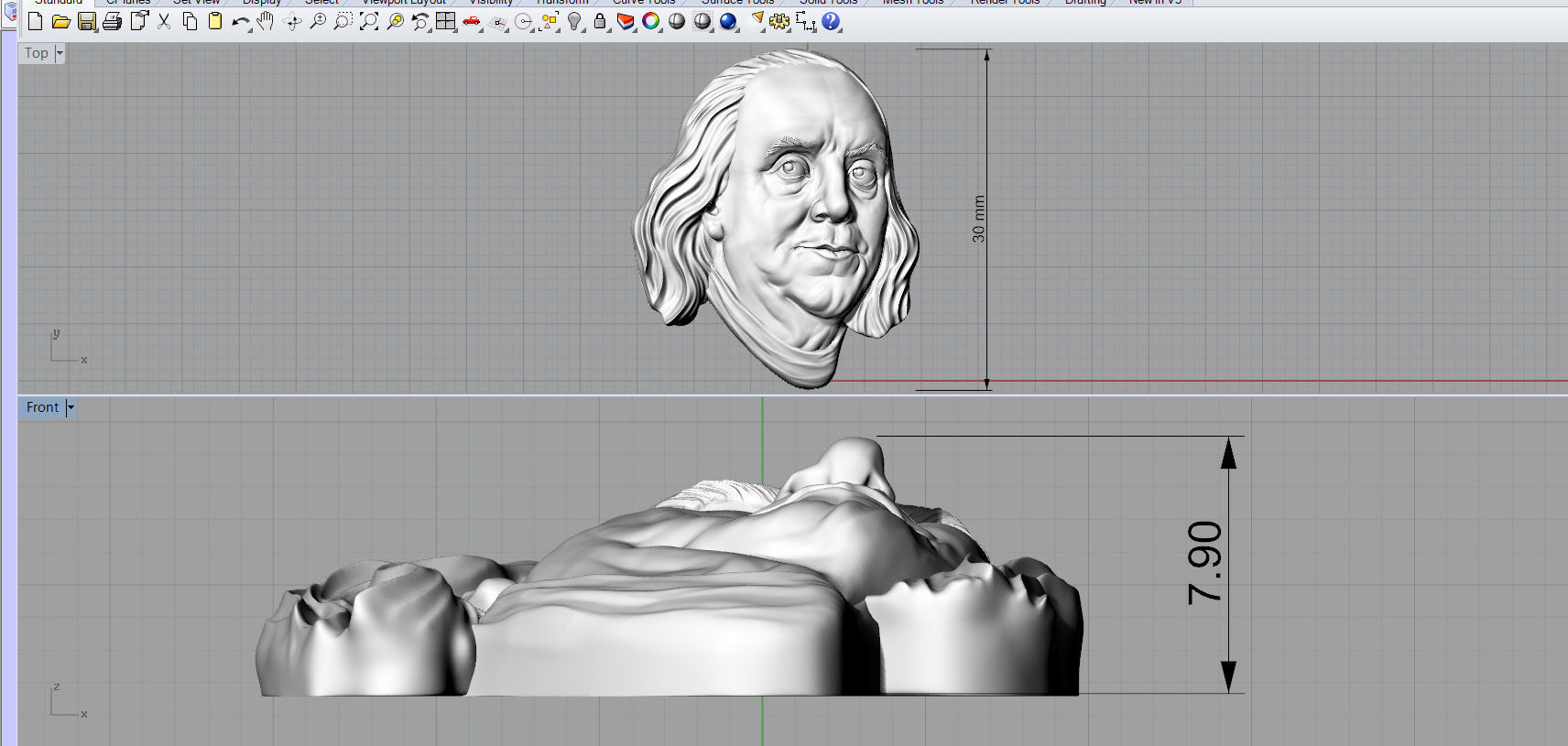Open Rhino Options gear icon
The height and width of the screenshot is (746, 1568).
[779, 21]
